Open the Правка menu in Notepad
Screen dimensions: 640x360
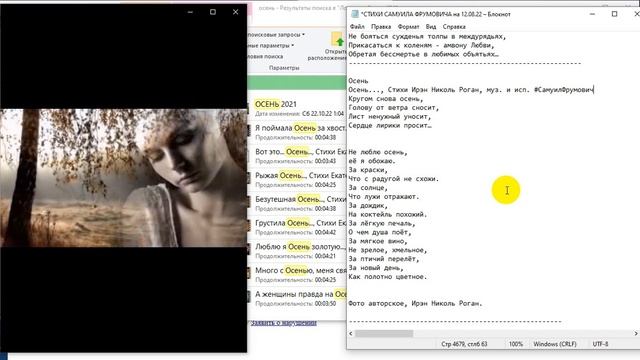pyautogui.click(x=381, y=27)
